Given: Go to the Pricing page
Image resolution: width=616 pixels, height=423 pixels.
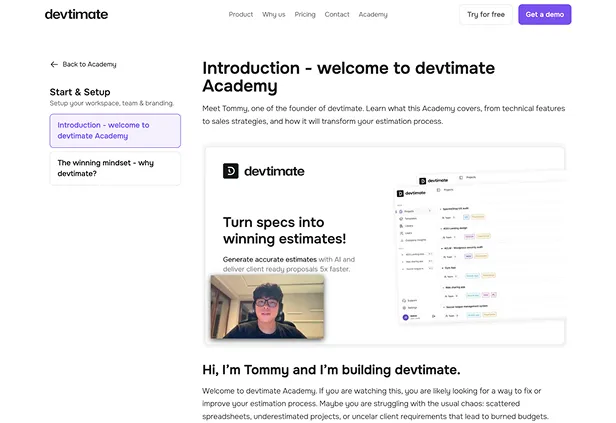Looking at the screenshot, I should [x=305, y=15].
